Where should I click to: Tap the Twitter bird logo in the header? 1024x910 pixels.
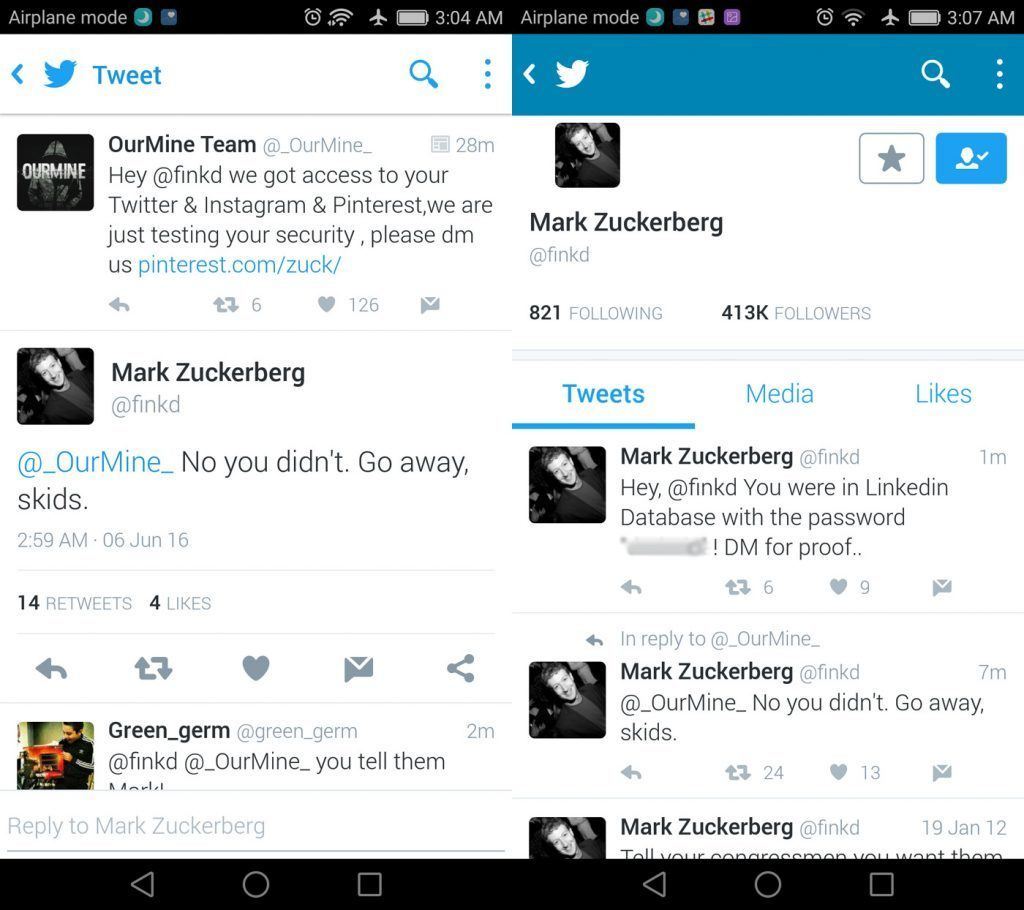[59, 73]
